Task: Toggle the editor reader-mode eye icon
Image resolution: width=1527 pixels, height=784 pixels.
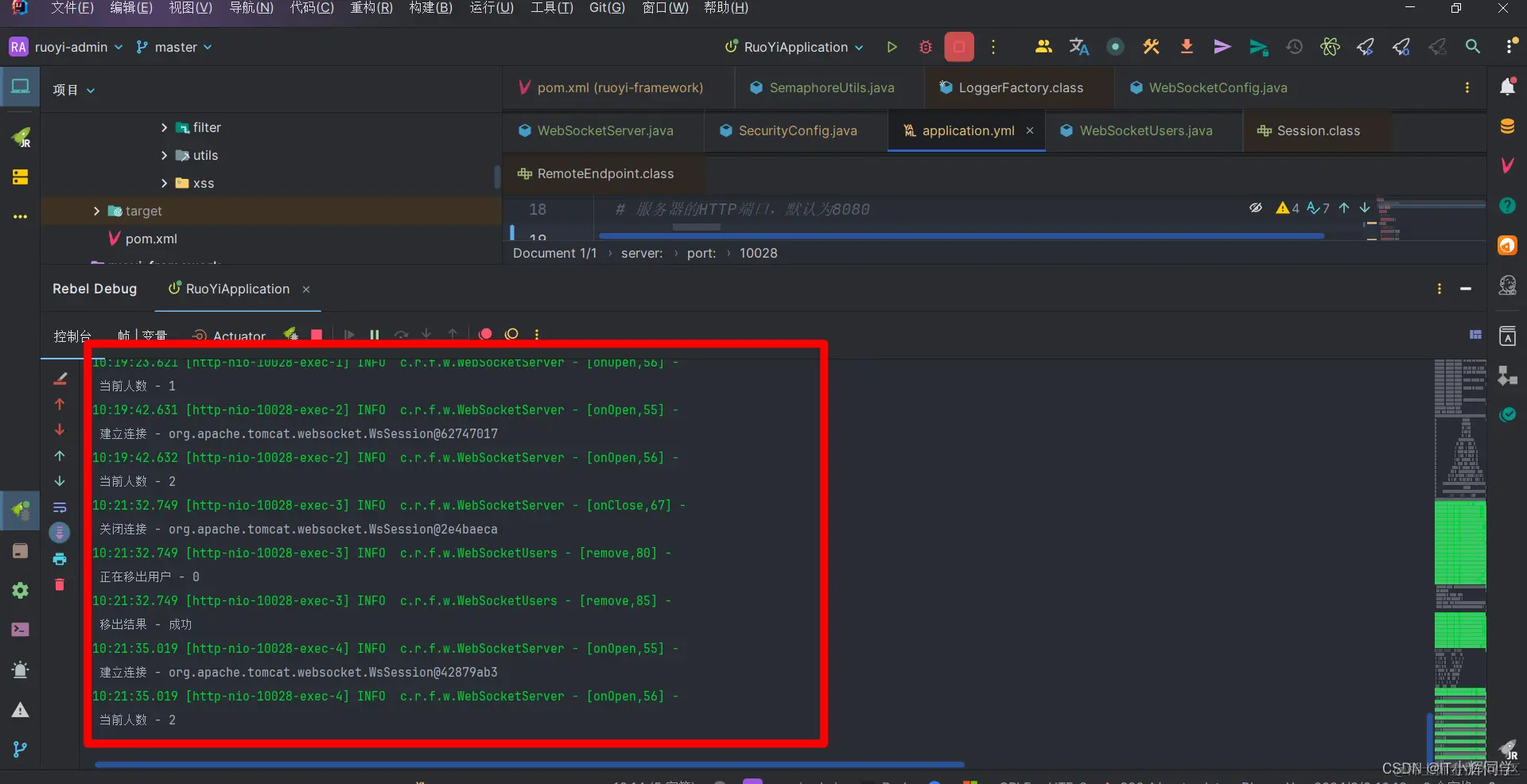Action: tap(1256, 208)
